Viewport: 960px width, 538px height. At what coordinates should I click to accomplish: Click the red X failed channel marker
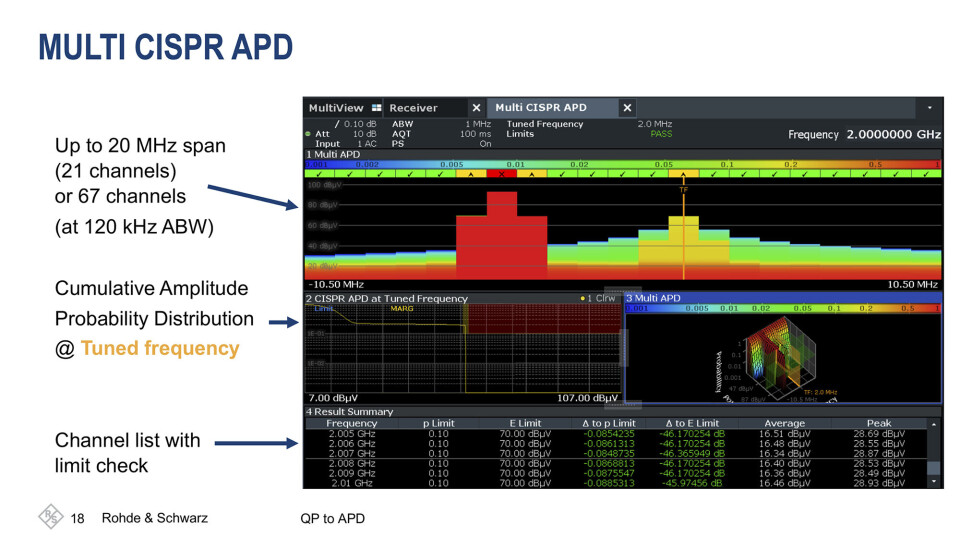pos(501,174)
